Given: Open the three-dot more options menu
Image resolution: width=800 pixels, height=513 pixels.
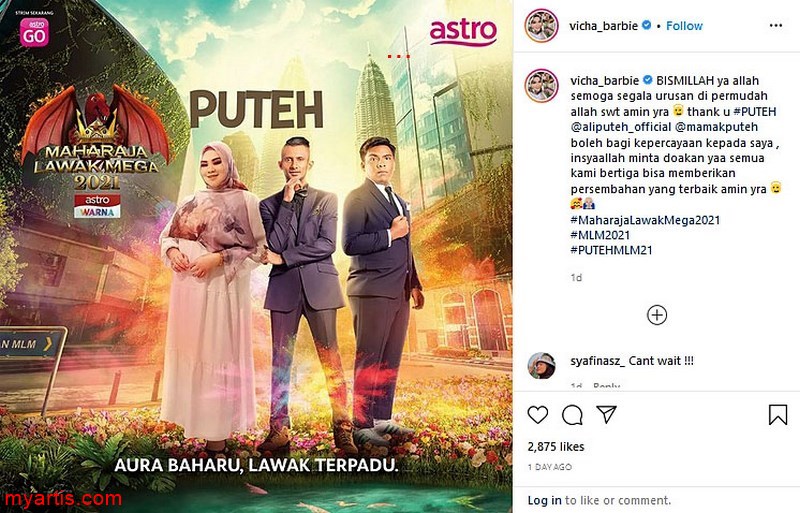Looking at the screenshot, I should point(776,26).
